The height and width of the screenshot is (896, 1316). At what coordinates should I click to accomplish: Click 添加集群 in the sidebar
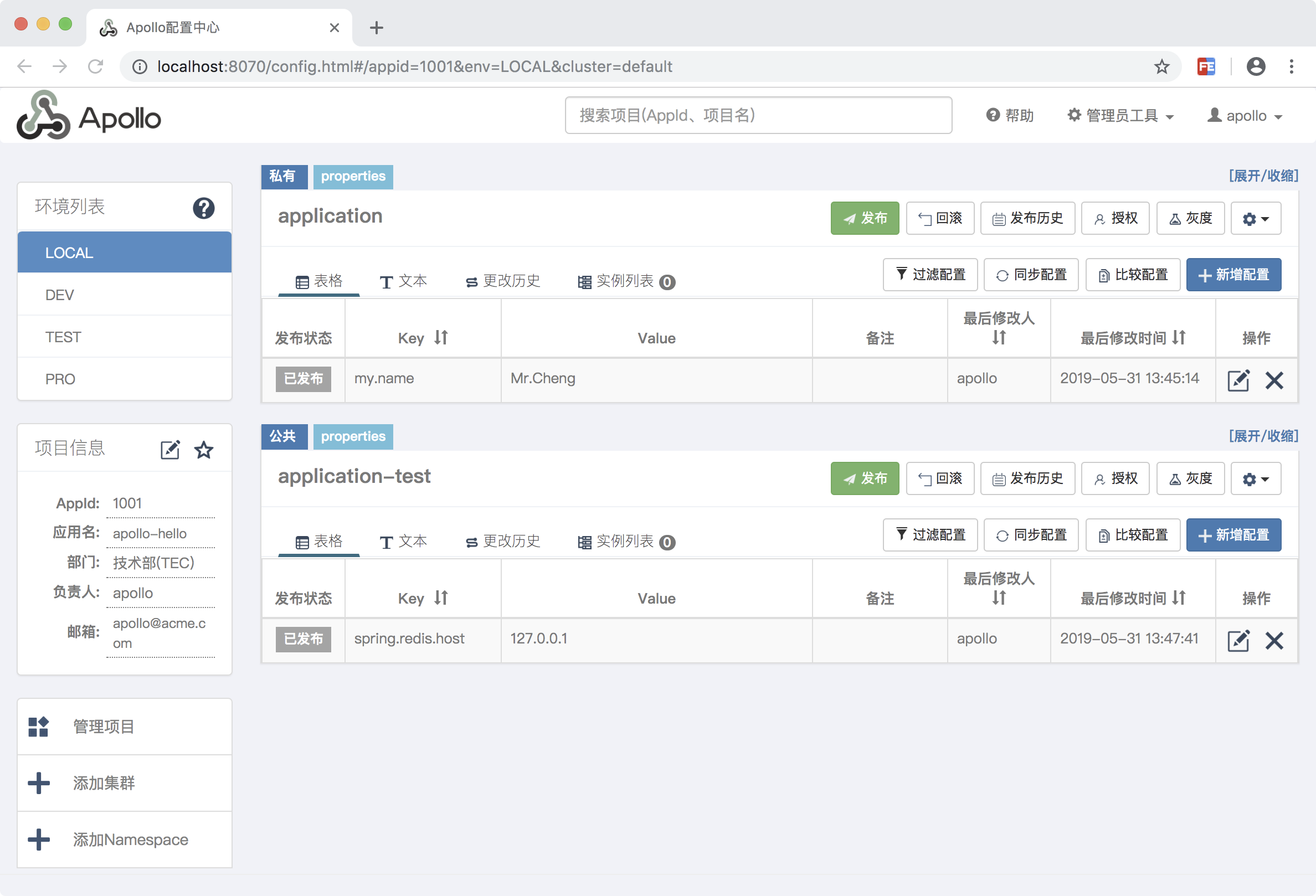(125, 783)
